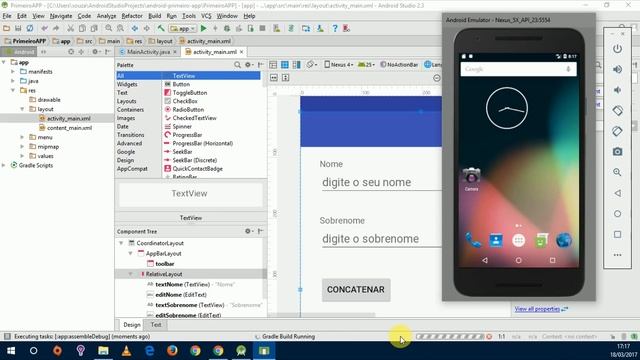Expand manifests folder in project tree
Image resolution: width=640 pixels, height=360 pixels.
point(13,71)
